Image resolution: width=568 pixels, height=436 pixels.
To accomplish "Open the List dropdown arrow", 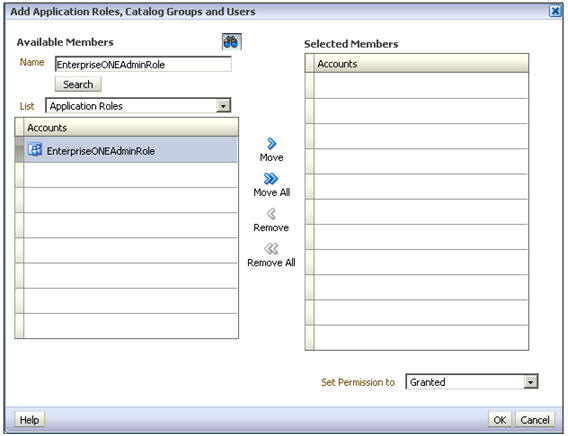I will click(224, 106).
